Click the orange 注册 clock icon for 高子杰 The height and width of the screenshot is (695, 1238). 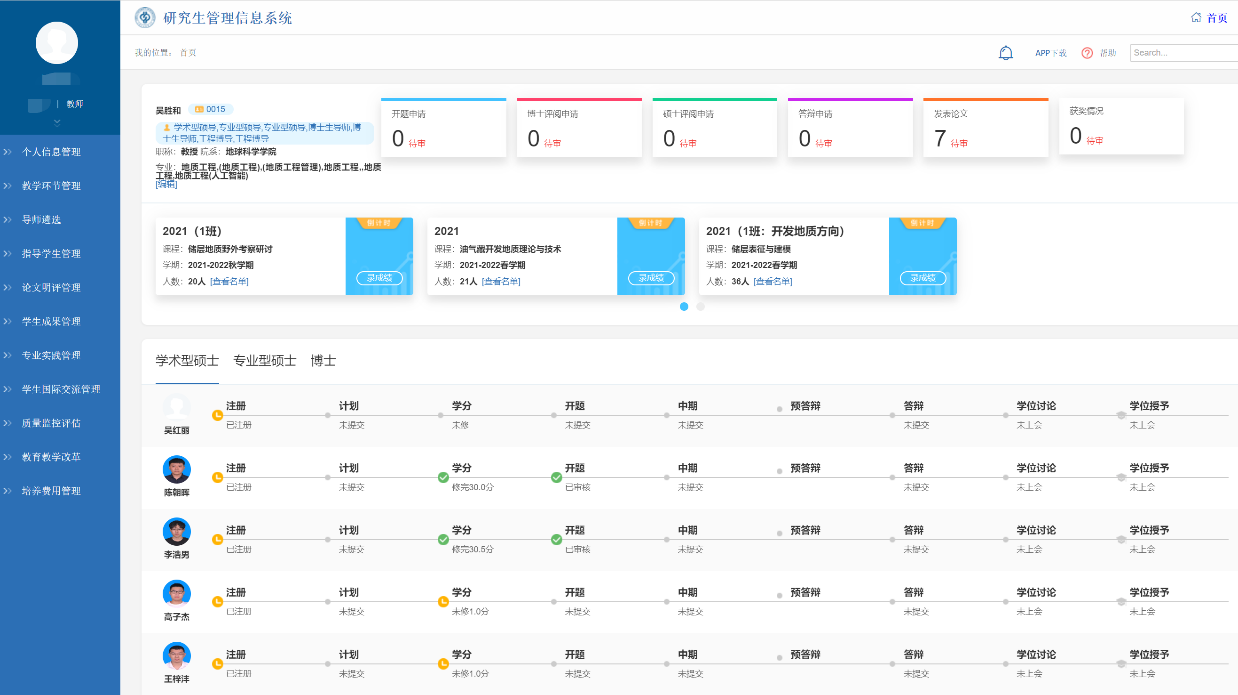pyautogui.click(x=217, y=601)
